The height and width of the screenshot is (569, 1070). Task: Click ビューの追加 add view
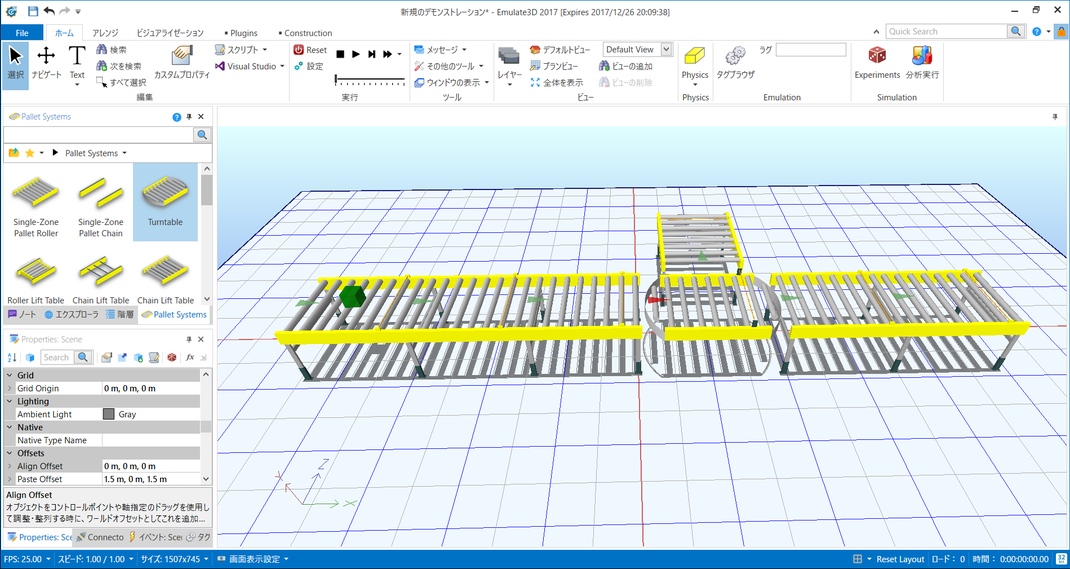(x=626, y=66)
